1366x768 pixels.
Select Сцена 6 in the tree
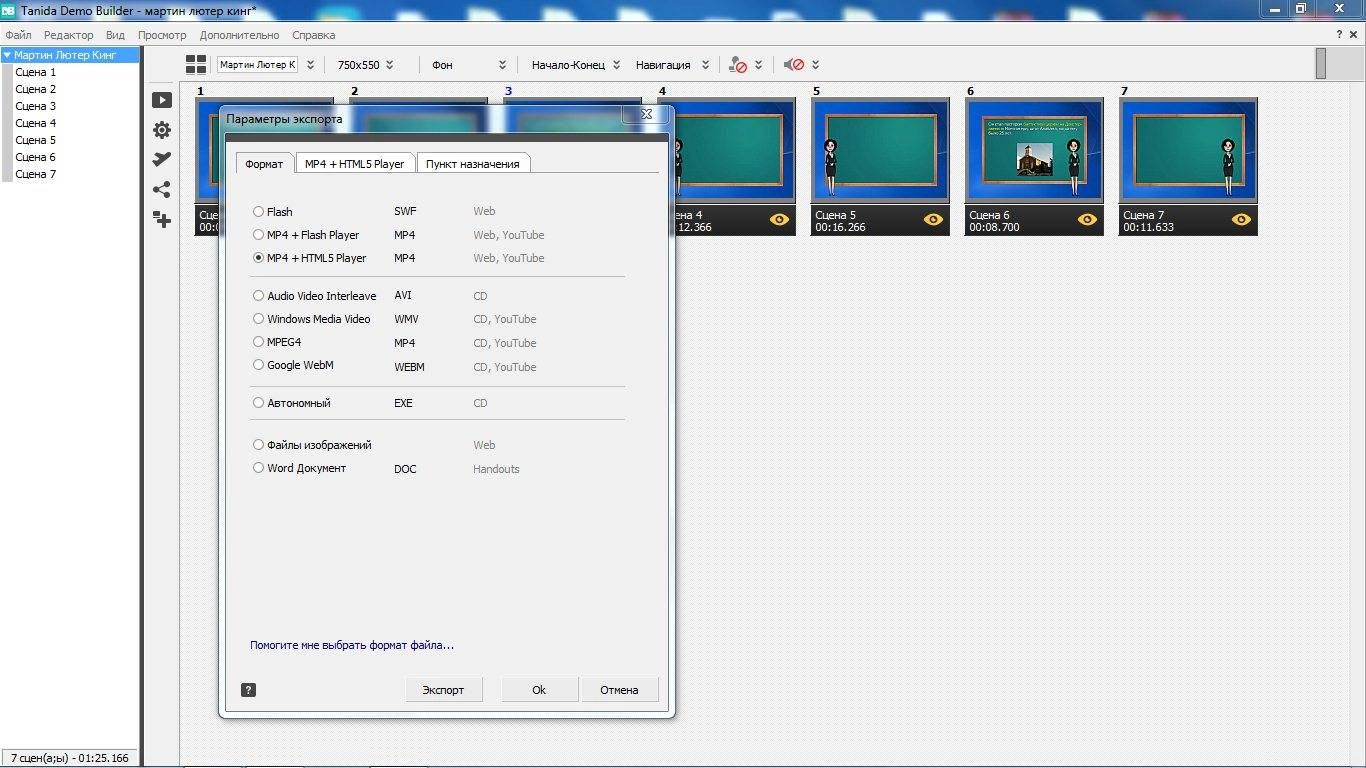click(x=36, y=158)
